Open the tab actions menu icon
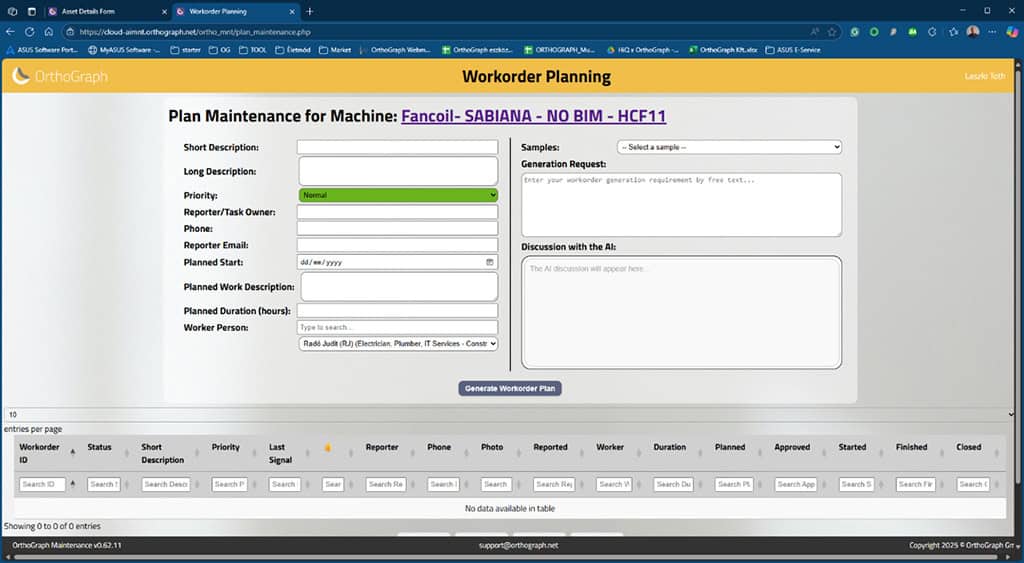 click(32, 11)
